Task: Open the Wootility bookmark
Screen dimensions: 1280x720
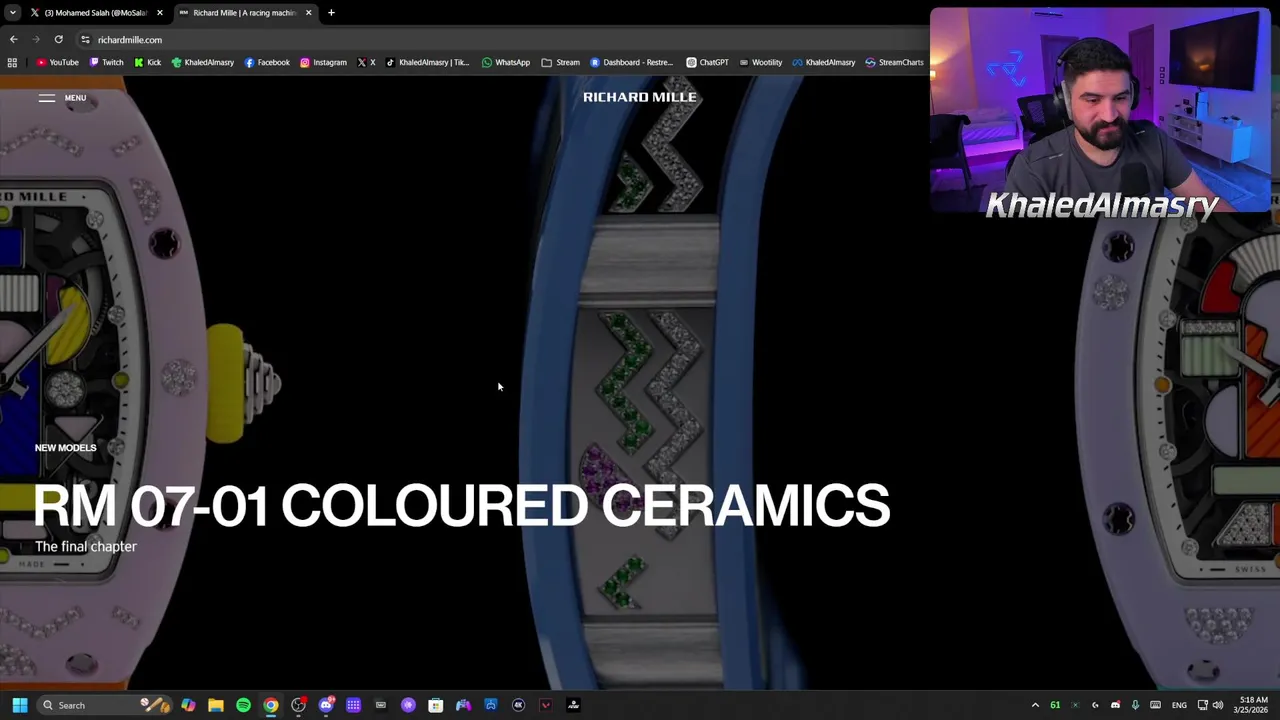Action: [x=760, y=62]
